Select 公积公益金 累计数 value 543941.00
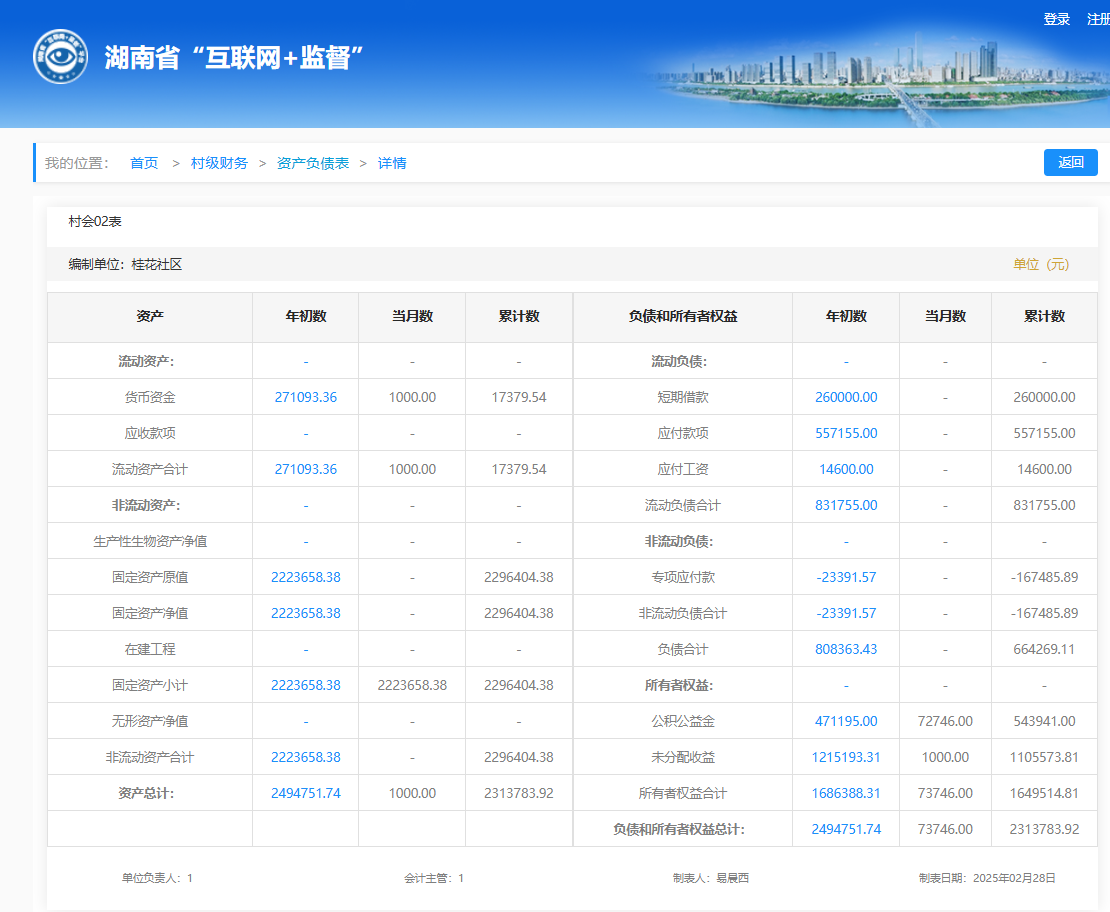This screenshot has height=912, width=1110. point(1044,721)
